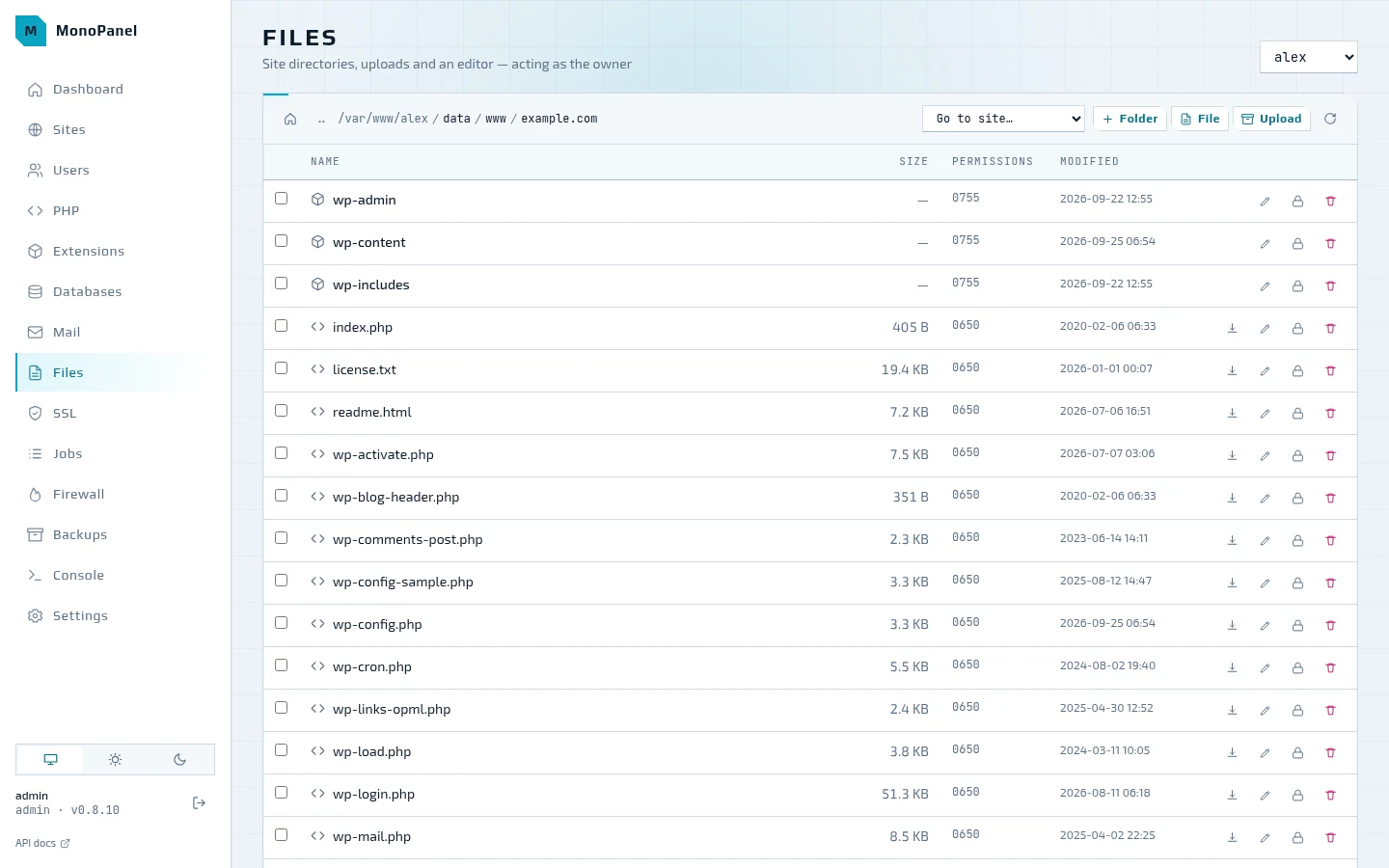Select the wp-content checkbox
This screenshot has height=868, width=1389.
point(282,241)
